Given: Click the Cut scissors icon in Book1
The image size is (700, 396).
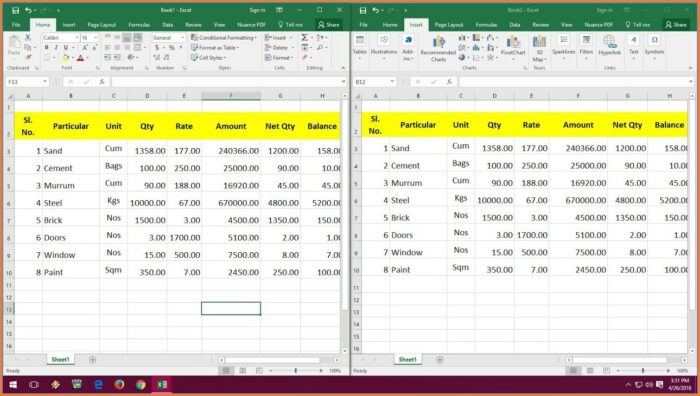Looking at the screenshot, I should (28, 38).
